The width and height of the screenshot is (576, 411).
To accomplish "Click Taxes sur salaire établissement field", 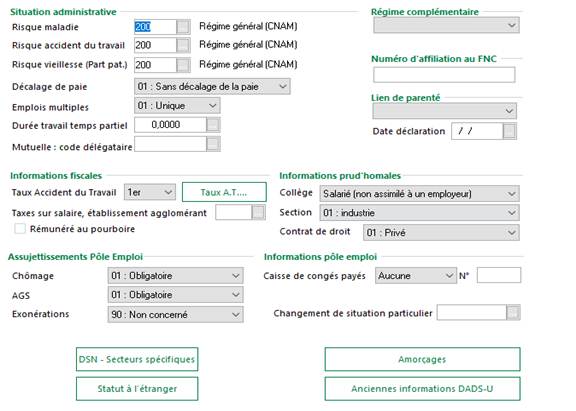I will tap(234, 212).
